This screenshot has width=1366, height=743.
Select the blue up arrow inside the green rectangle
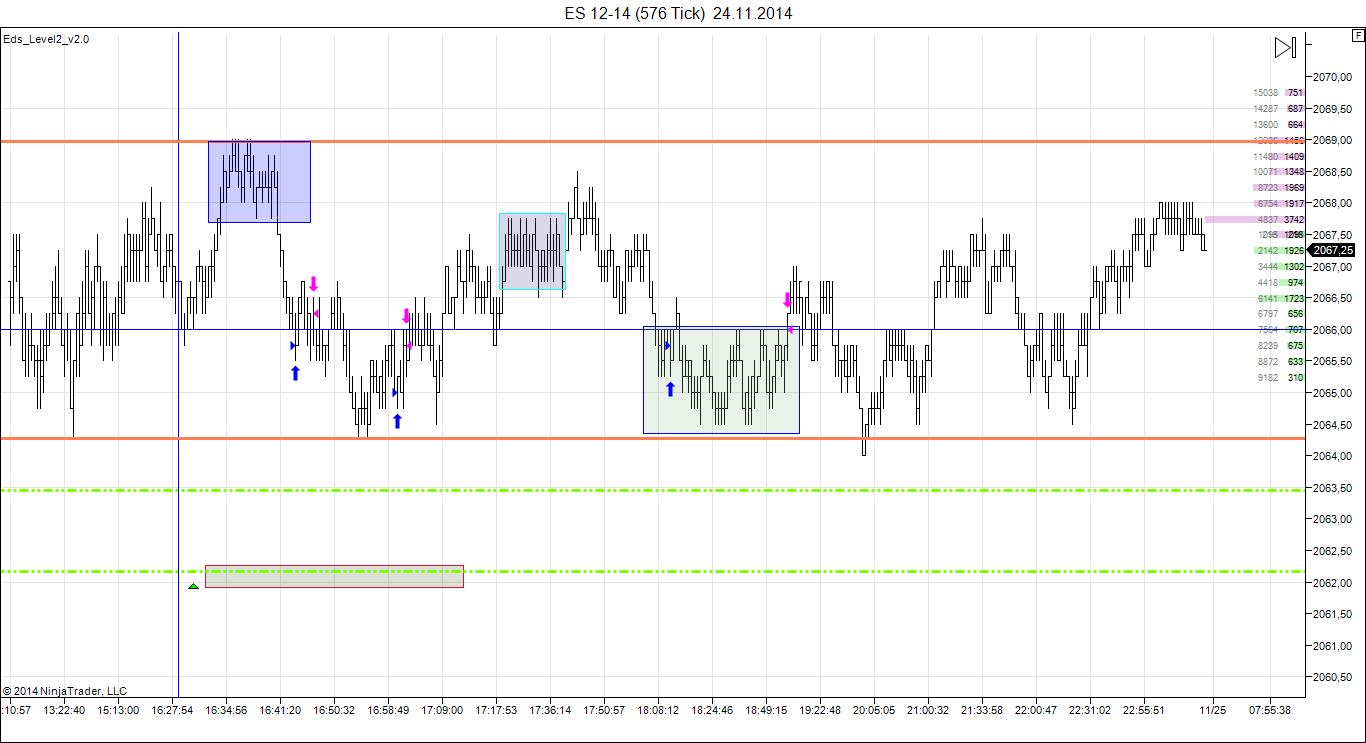click(671, 389)
